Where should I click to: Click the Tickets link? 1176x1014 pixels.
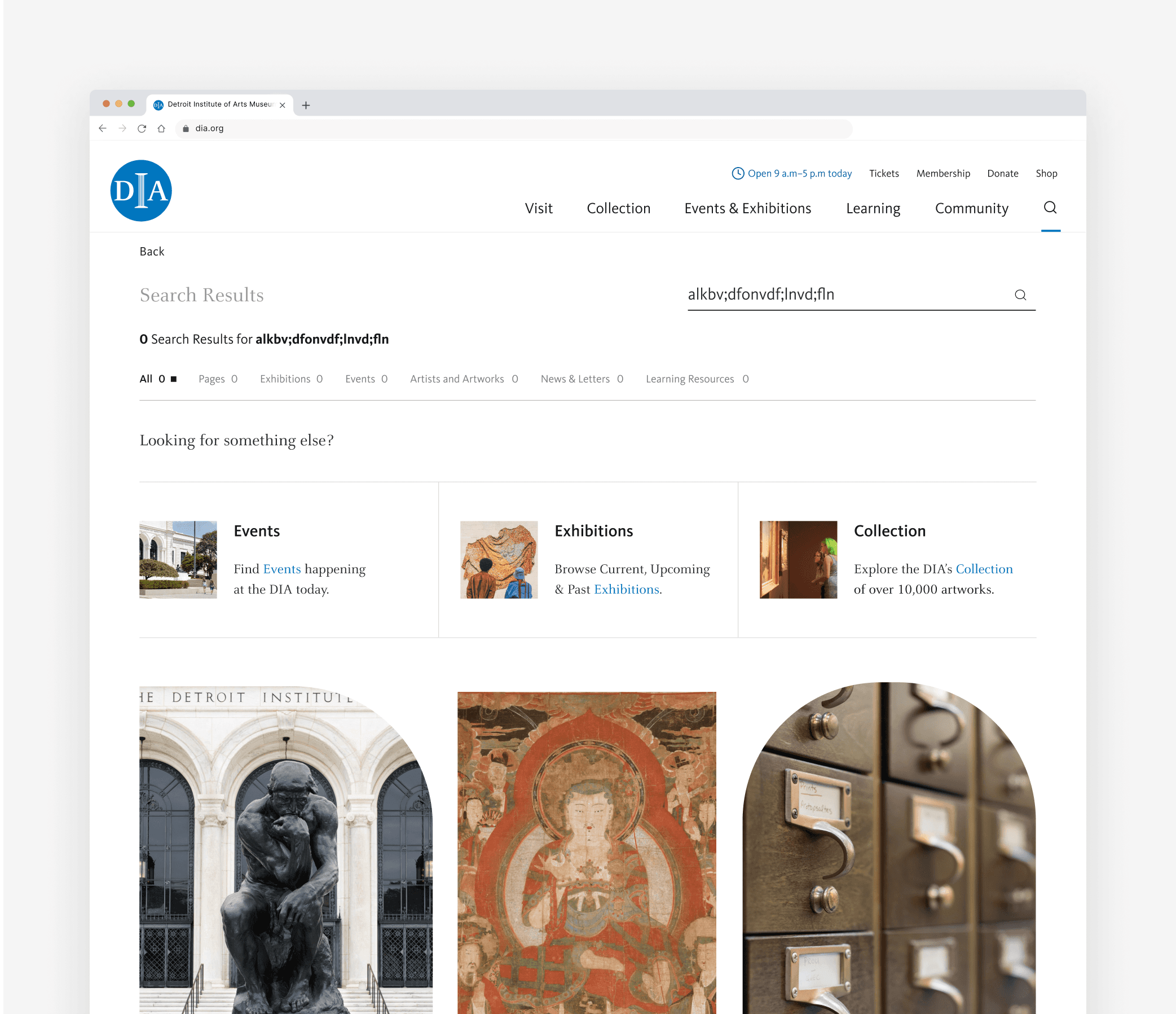(x=883, y=173)
